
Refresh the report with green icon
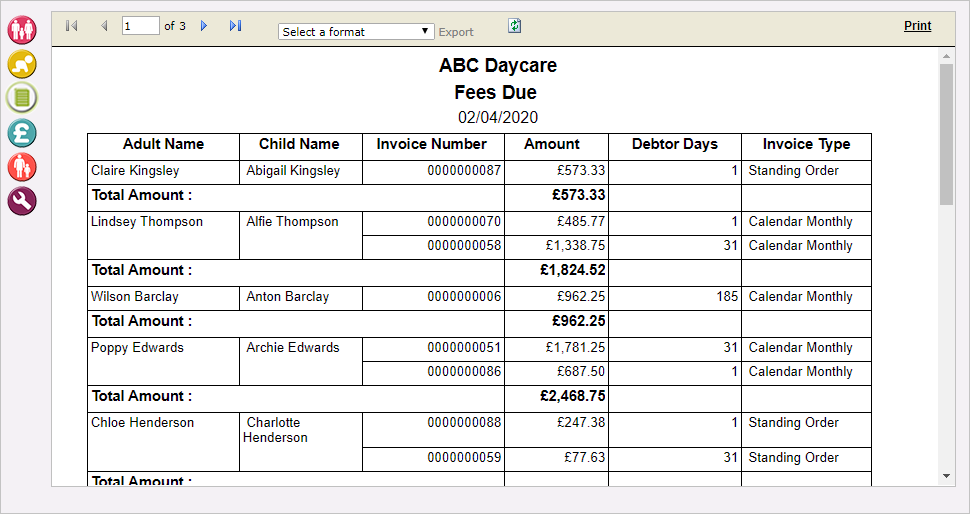tap(515, 25)
